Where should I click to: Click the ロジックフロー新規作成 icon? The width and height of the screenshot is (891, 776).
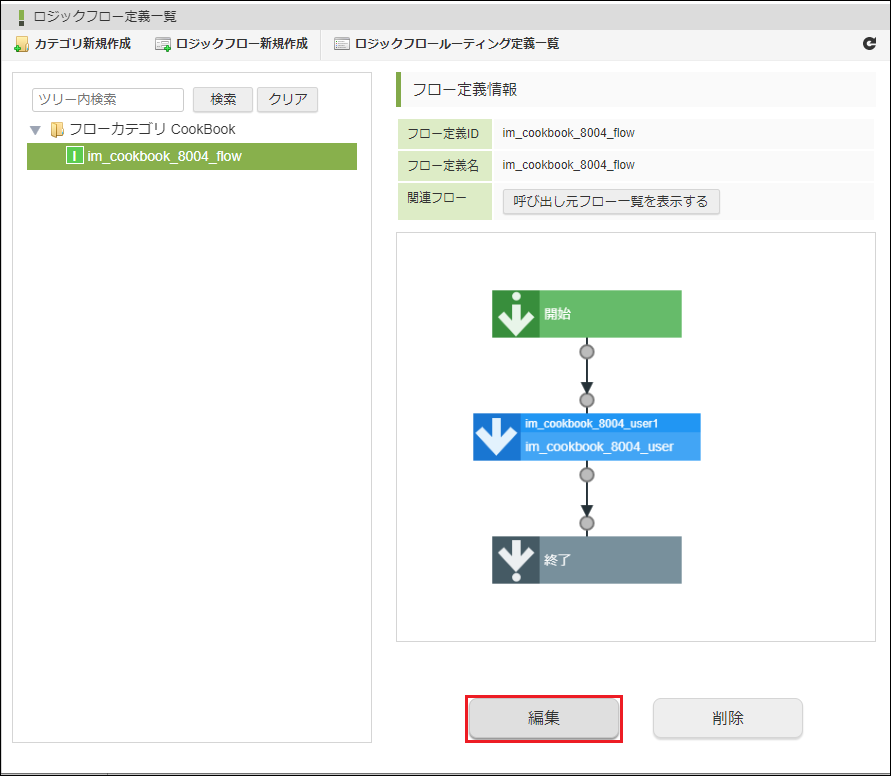[x=163, y=44]
